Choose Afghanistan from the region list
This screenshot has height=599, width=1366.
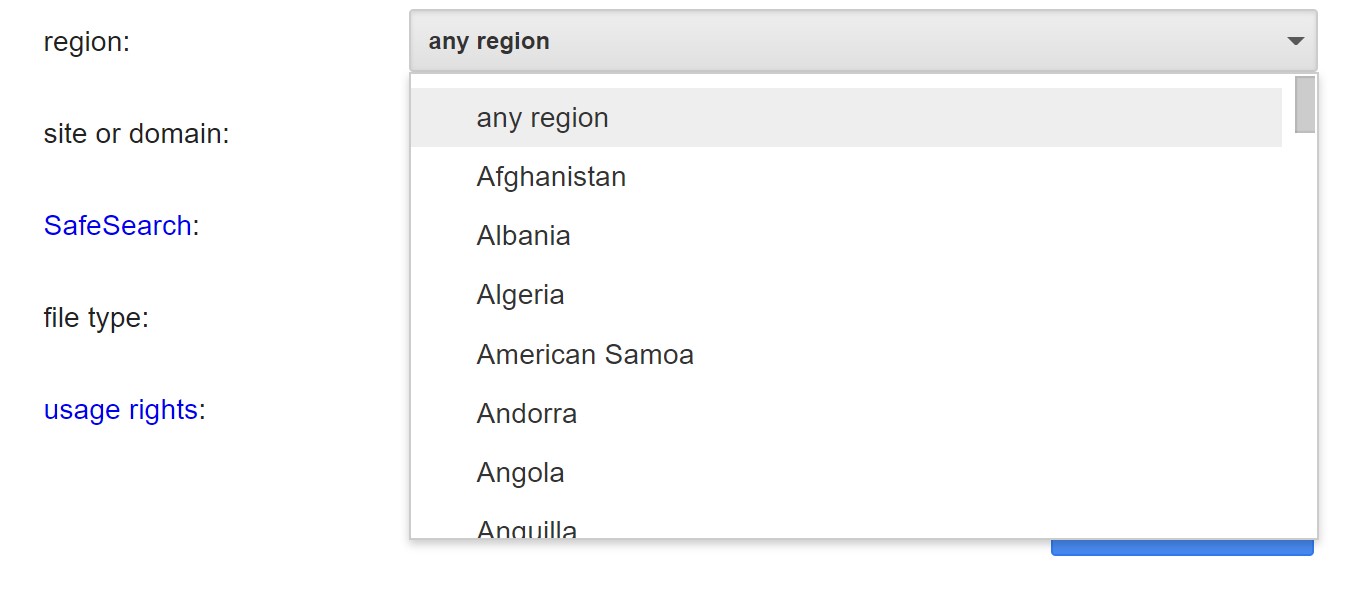click(551, 177)
